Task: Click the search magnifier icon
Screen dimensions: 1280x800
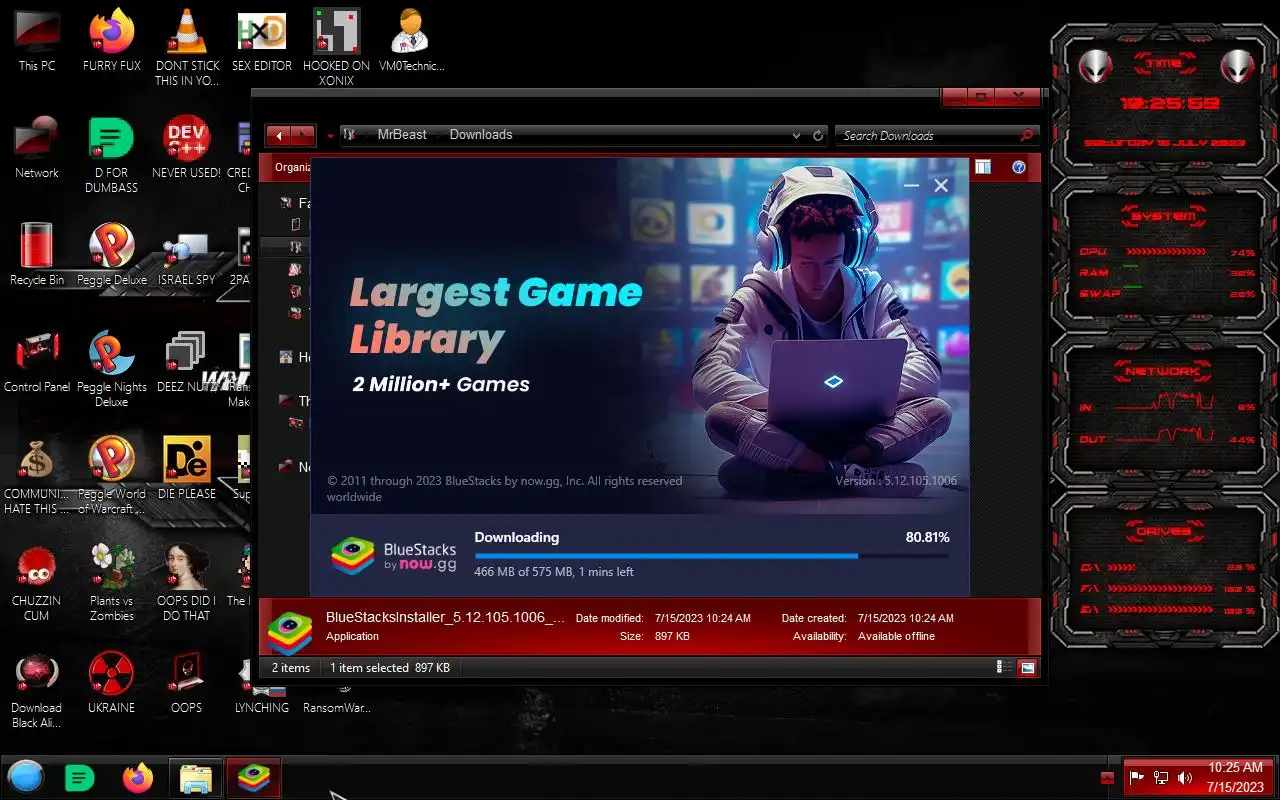Action: coord(1027,135)
